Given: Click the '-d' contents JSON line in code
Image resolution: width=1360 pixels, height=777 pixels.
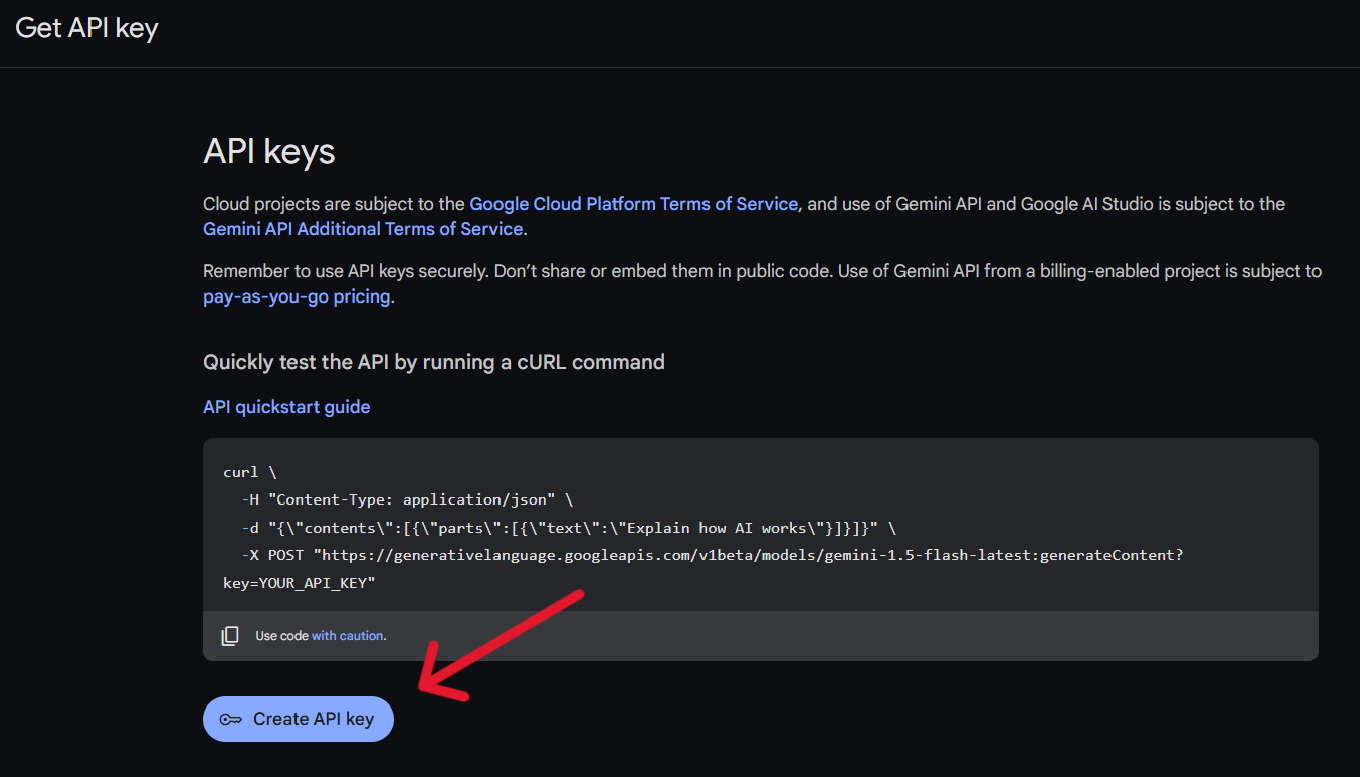Looking at the screenshot, I should point(568,527).
